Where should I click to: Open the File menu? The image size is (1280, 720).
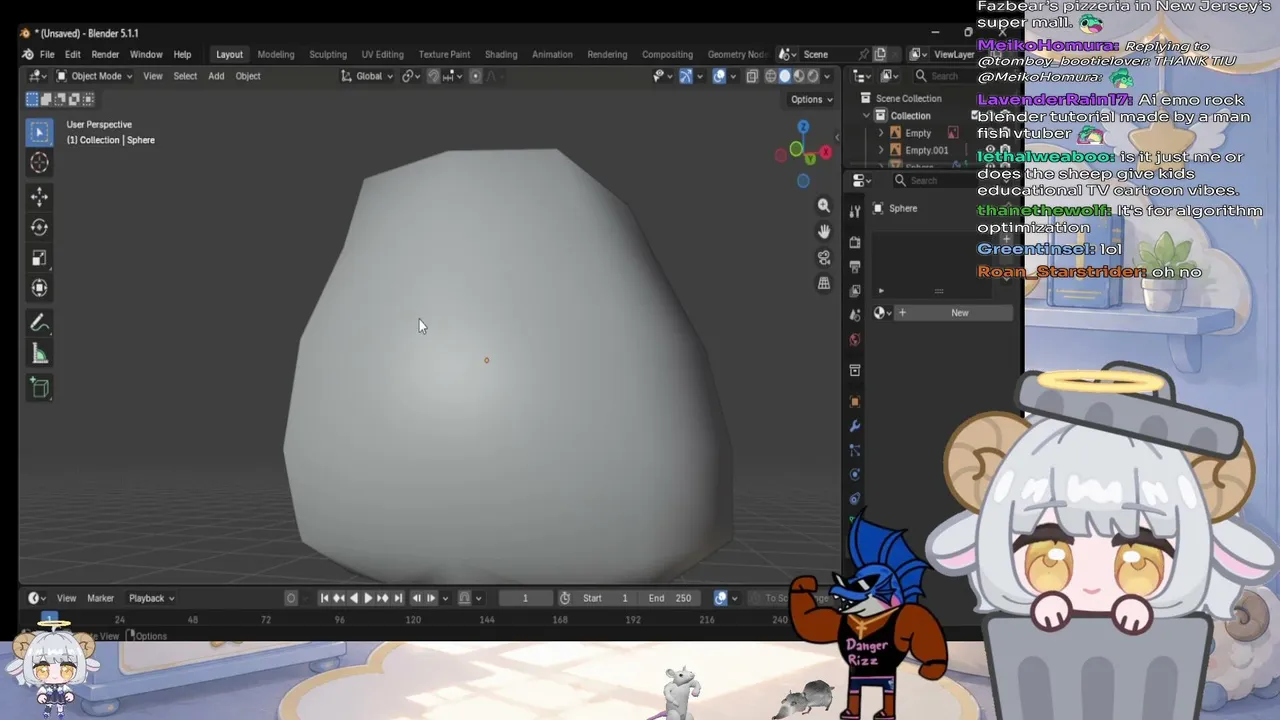pyautogui.click(x=47, y=54)
